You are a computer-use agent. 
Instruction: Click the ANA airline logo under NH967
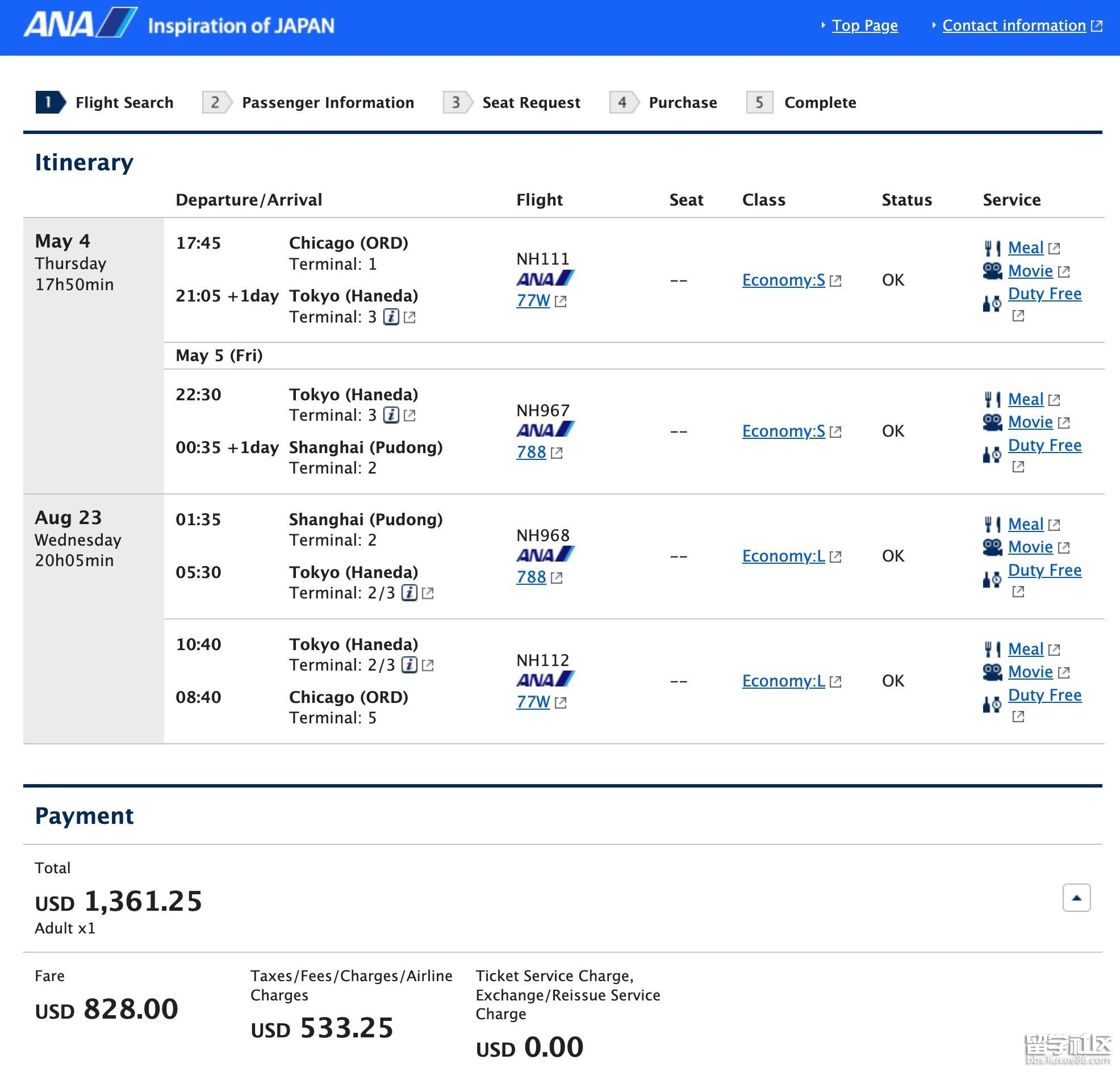coord(545,429)
